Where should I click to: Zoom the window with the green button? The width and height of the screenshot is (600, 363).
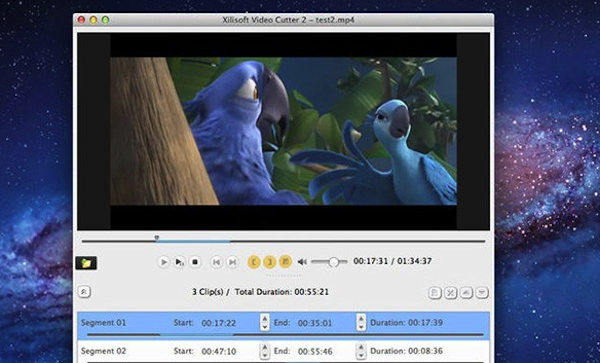tap(105, 20)
